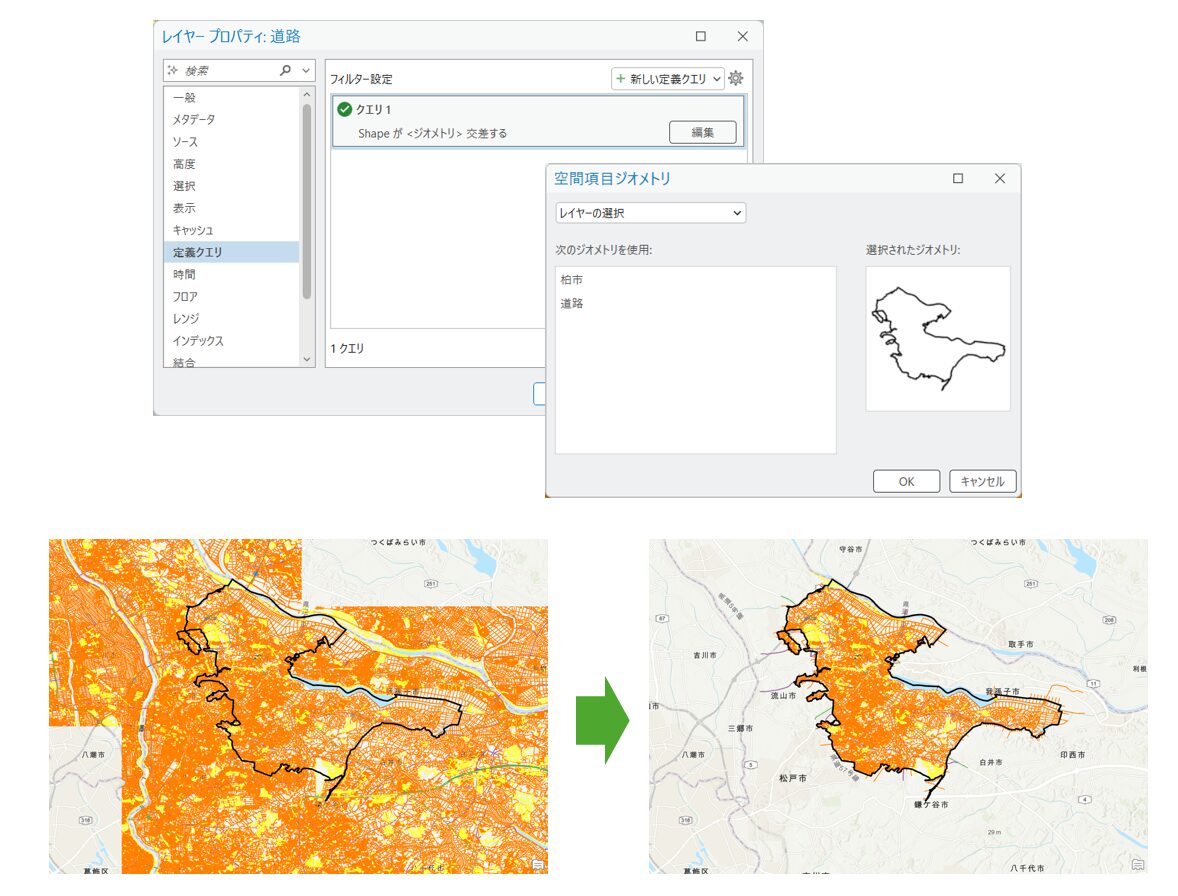The height and width of the screenshot is (896, 1178).
Task: Close the 空間項目ジオメトリ dialog
Action: 1000,178
